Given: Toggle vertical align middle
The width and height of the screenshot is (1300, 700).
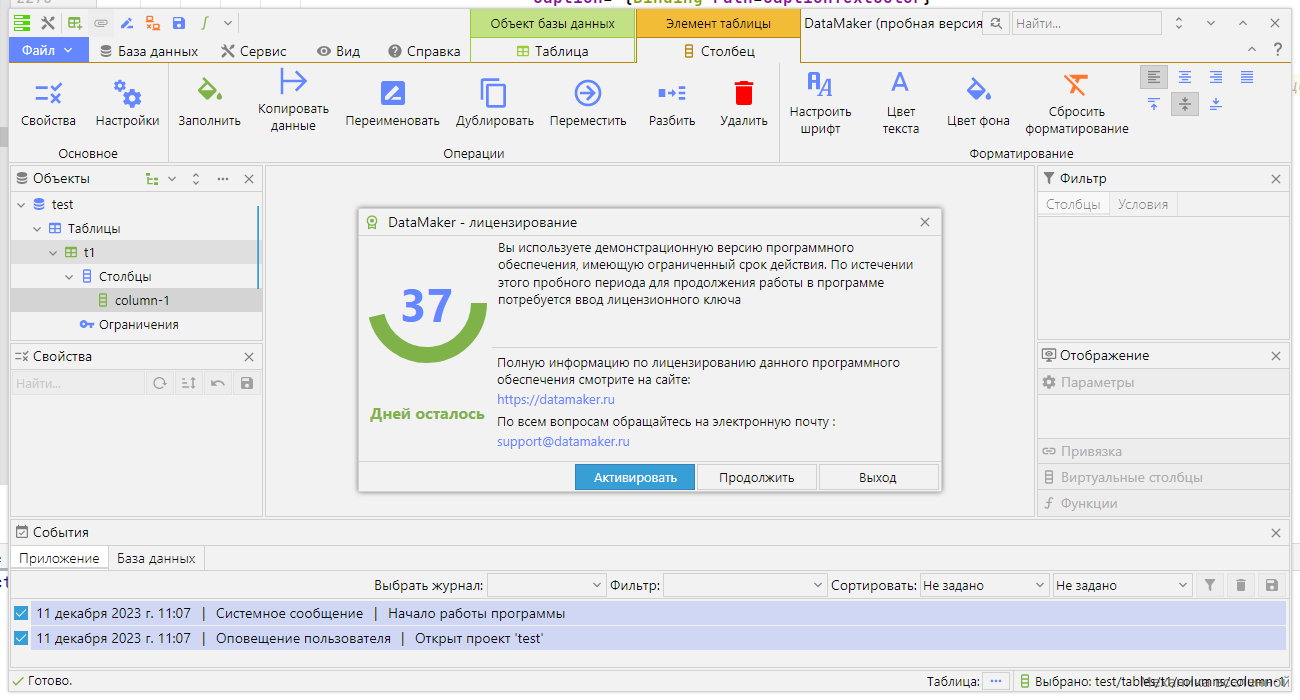Looking at the screenshot, I should [1185, 104].
